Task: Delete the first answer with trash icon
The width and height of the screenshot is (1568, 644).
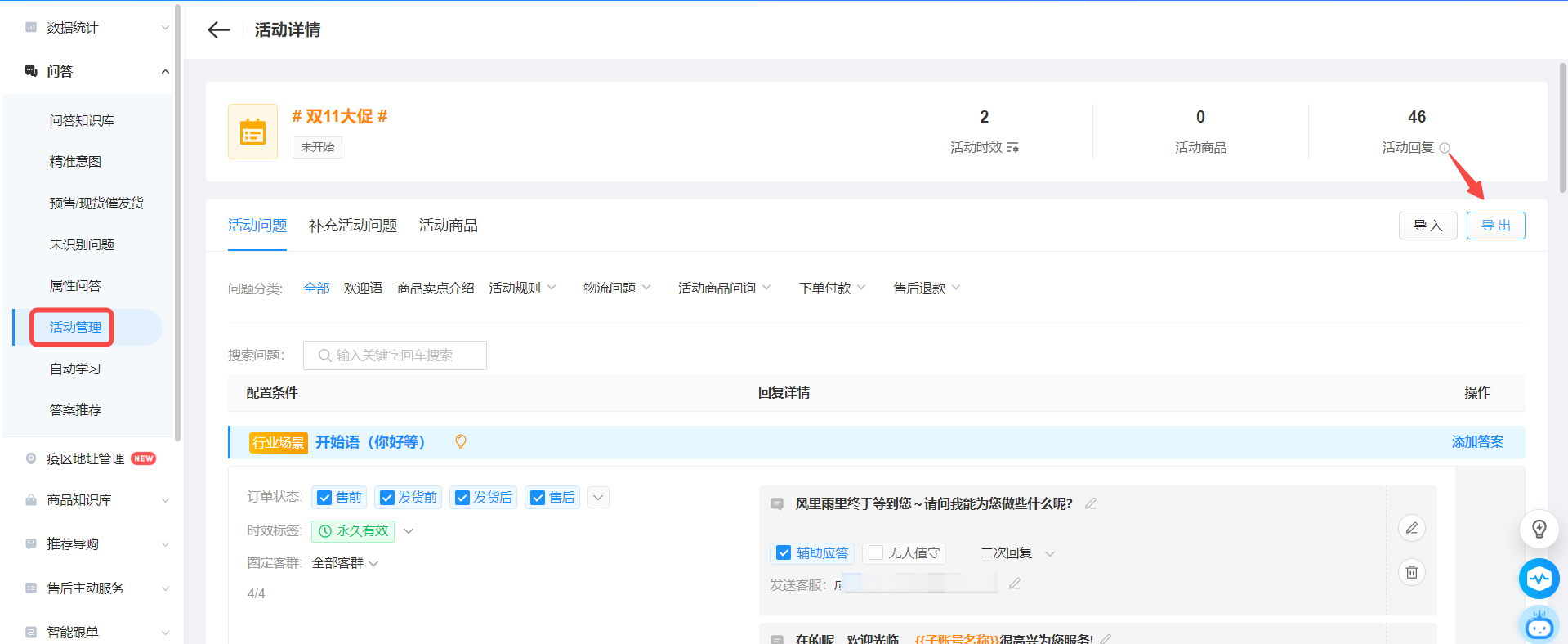Action: tap(1412, 572)
